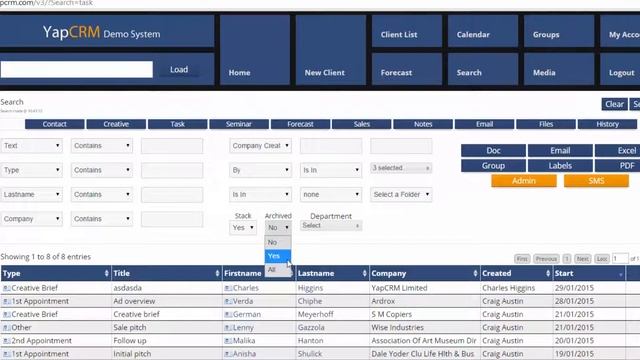This screenshot has width=640, height=360.
Task: Click the Next pagination button
Action: (582, 259)
